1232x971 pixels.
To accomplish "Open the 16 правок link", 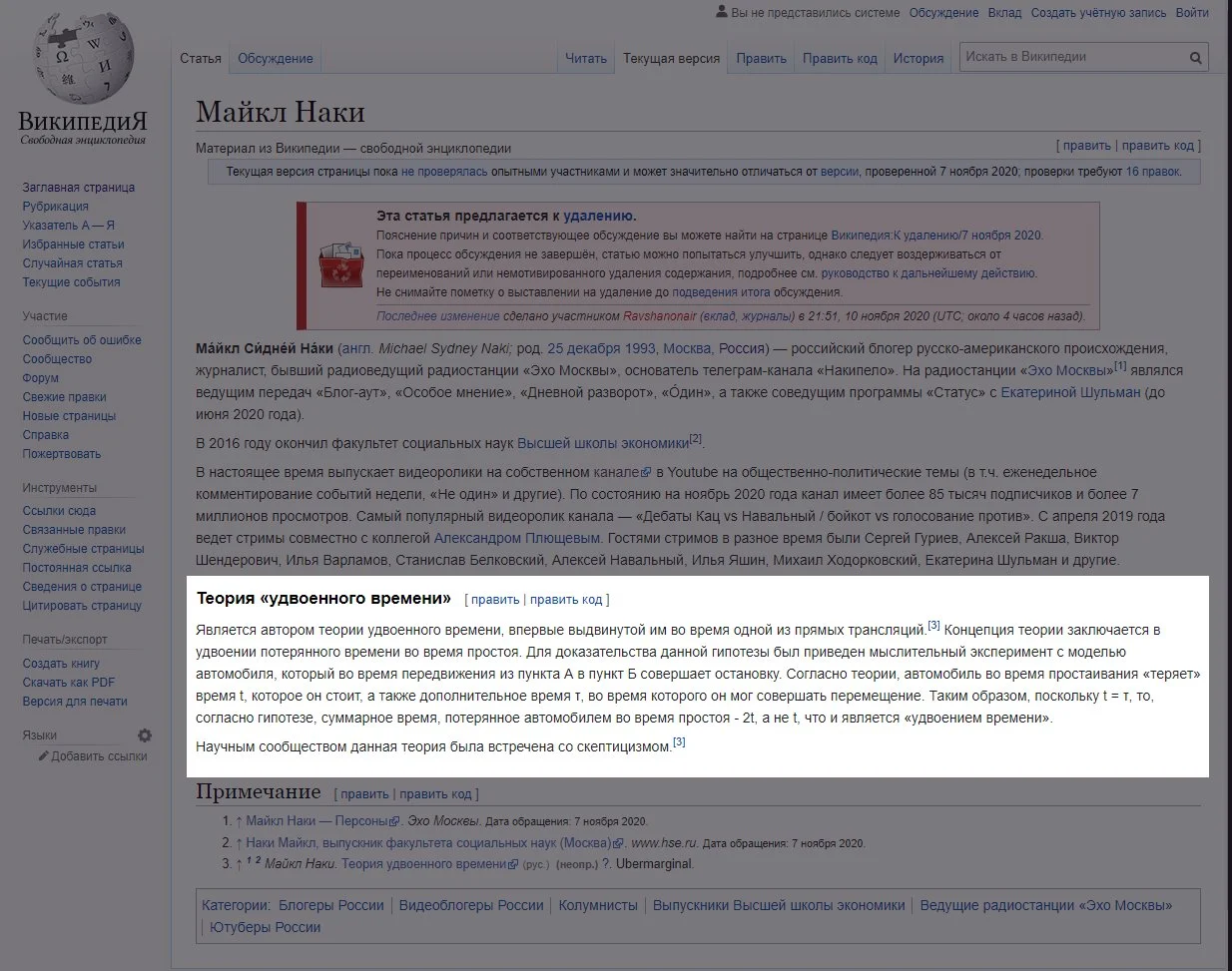I will (x=1153, y=172).
